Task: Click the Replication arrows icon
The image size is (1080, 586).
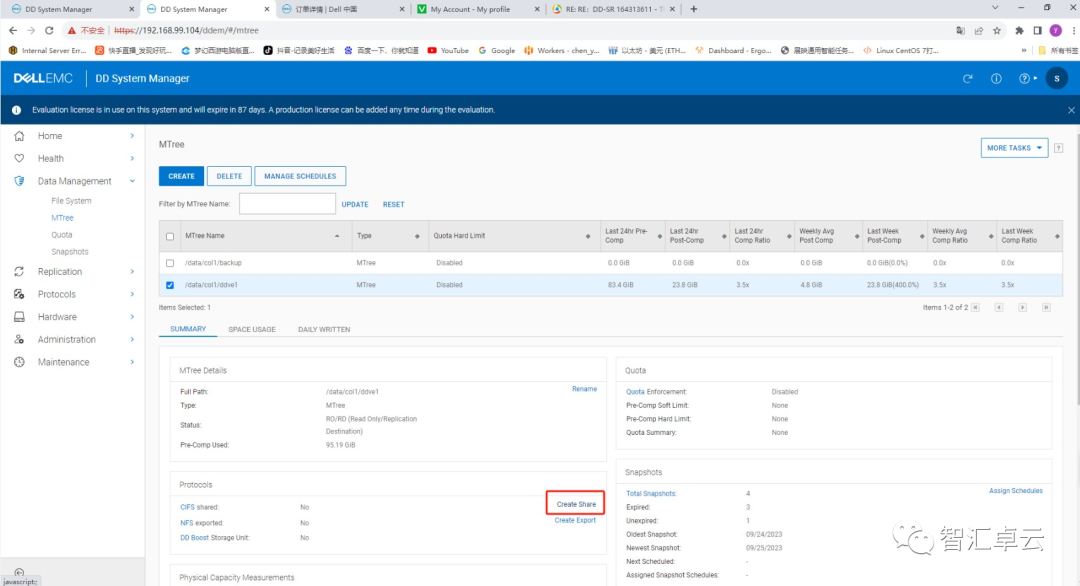Action: coord(19,272)
